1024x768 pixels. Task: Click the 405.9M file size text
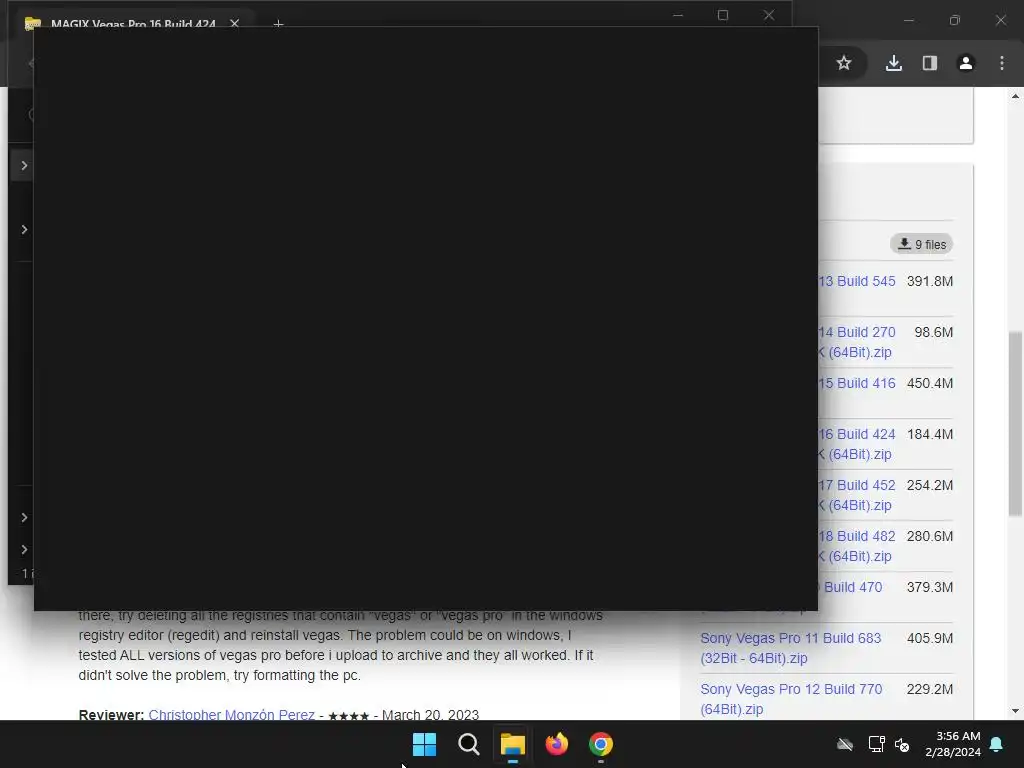coord(930,638)
